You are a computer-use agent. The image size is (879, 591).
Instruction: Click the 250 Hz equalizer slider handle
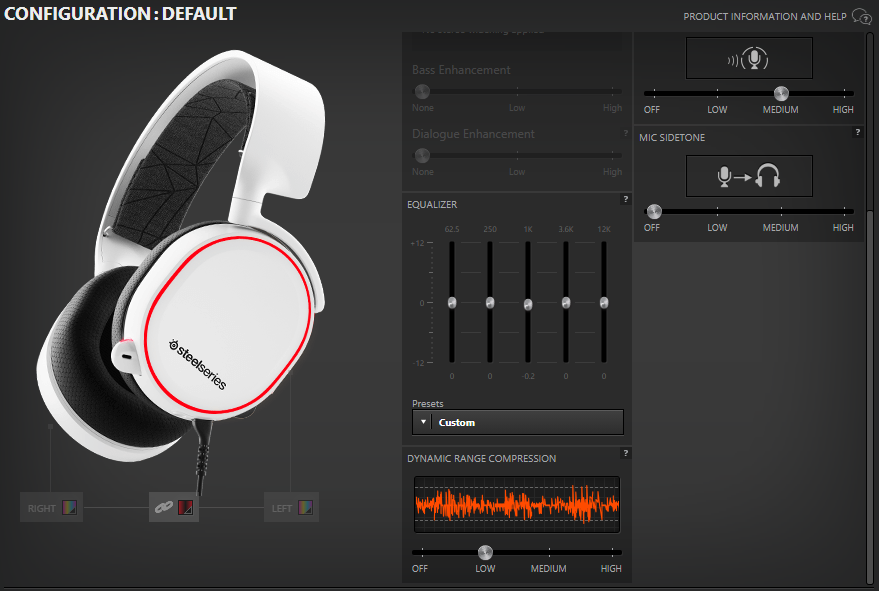pos(490,303)
